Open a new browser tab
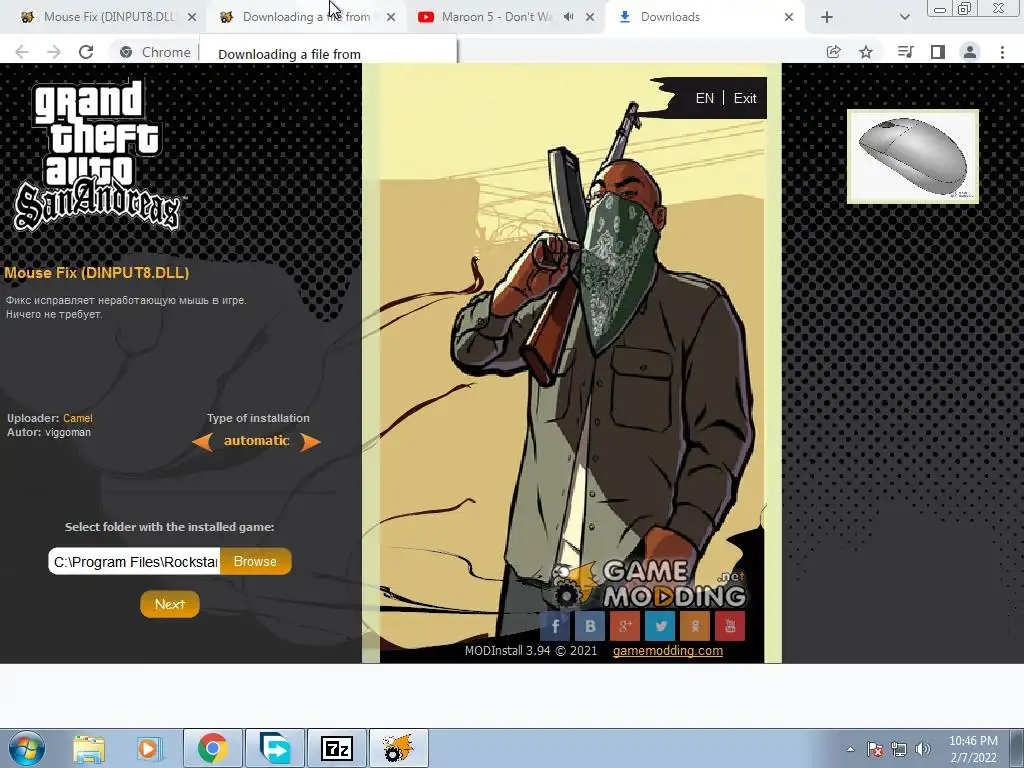The height and width of the screenshot is (768, 1024). pyautogui.click(x=827, y=18)
